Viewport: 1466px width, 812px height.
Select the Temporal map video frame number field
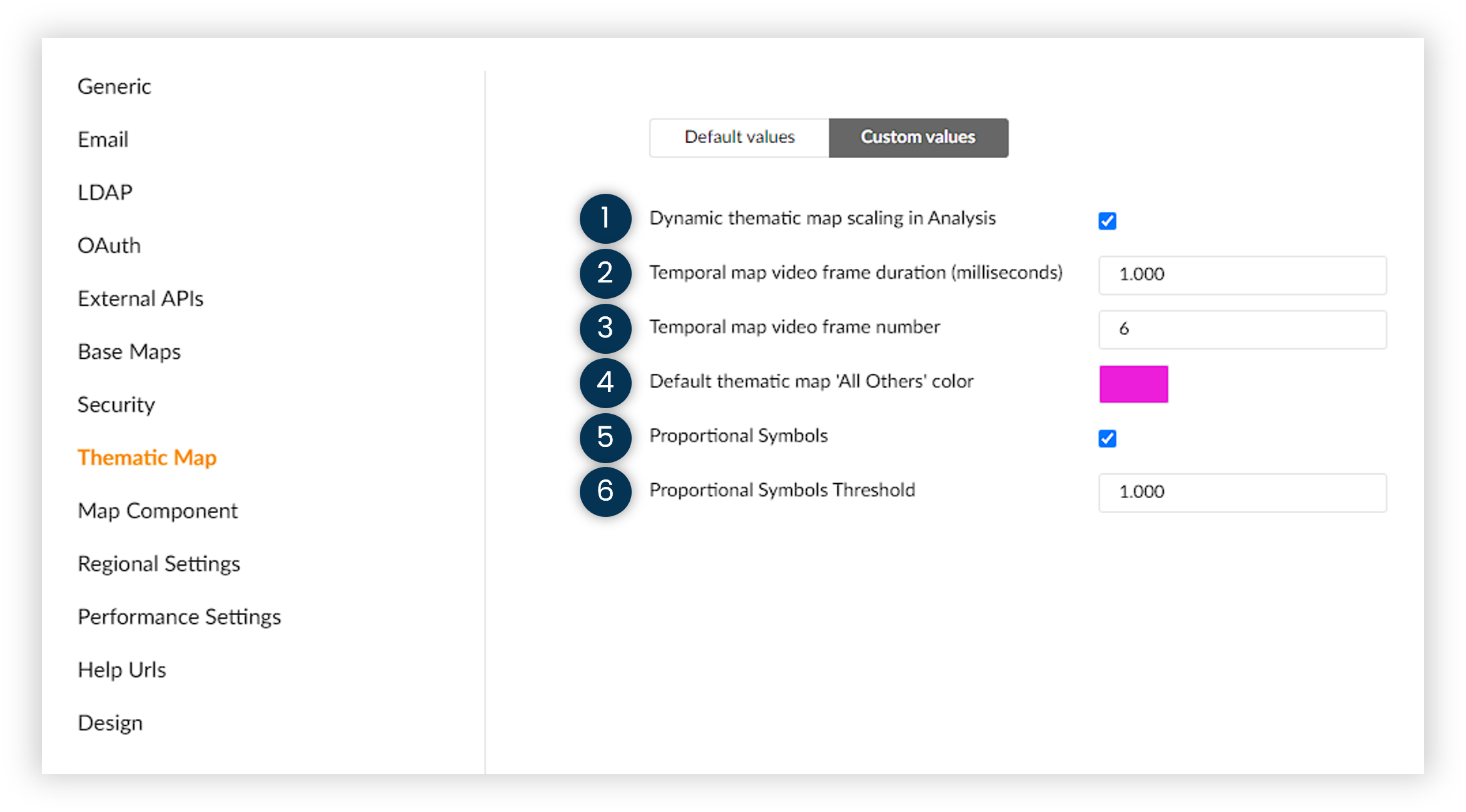click(1241, 329)
